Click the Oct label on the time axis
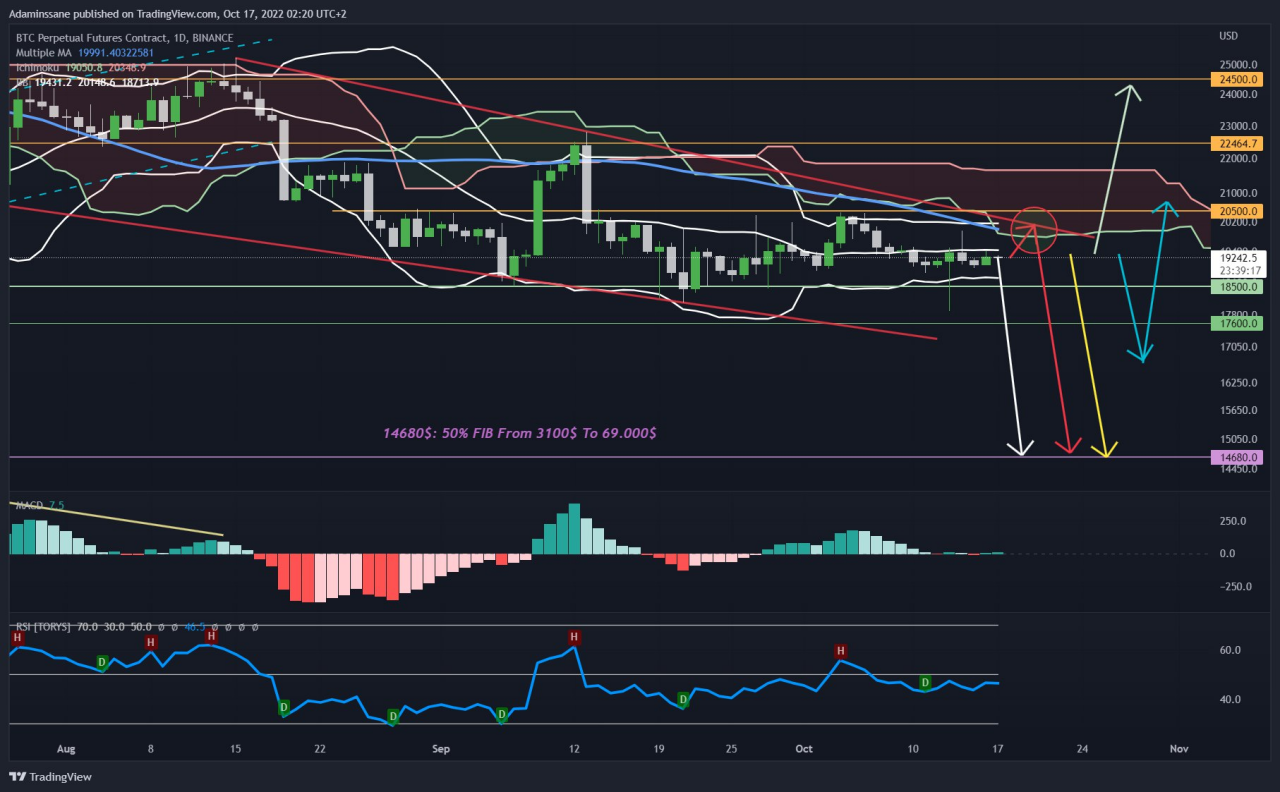 [x=805, y=748]
